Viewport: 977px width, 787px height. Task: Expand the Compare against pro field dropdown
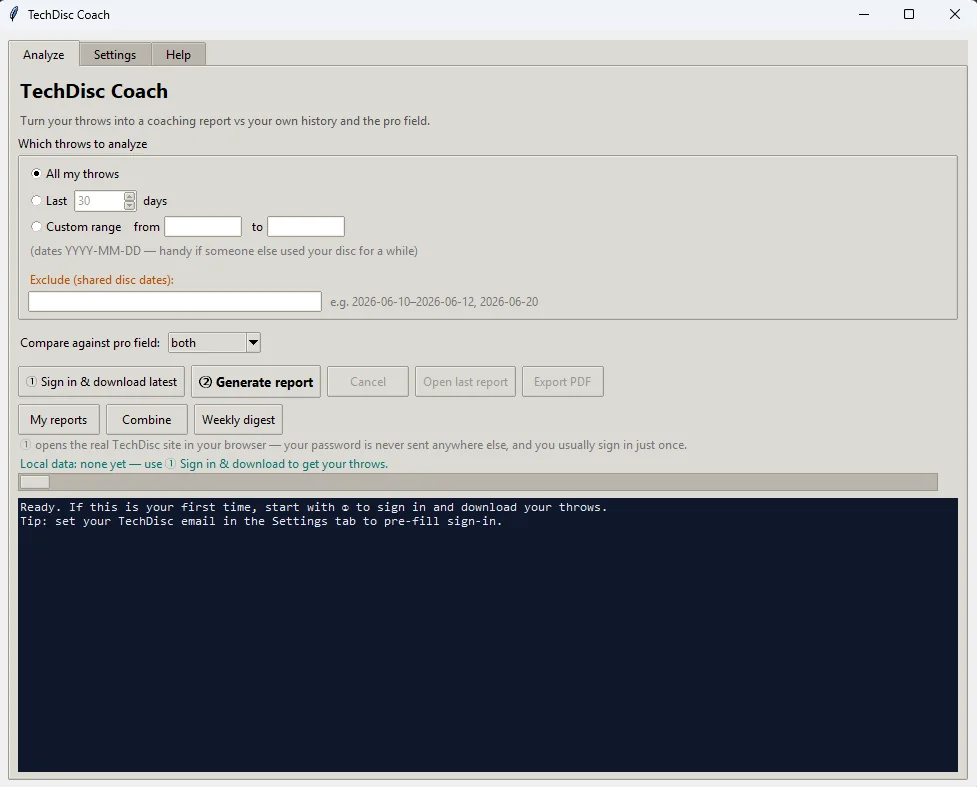click(253, 342)
